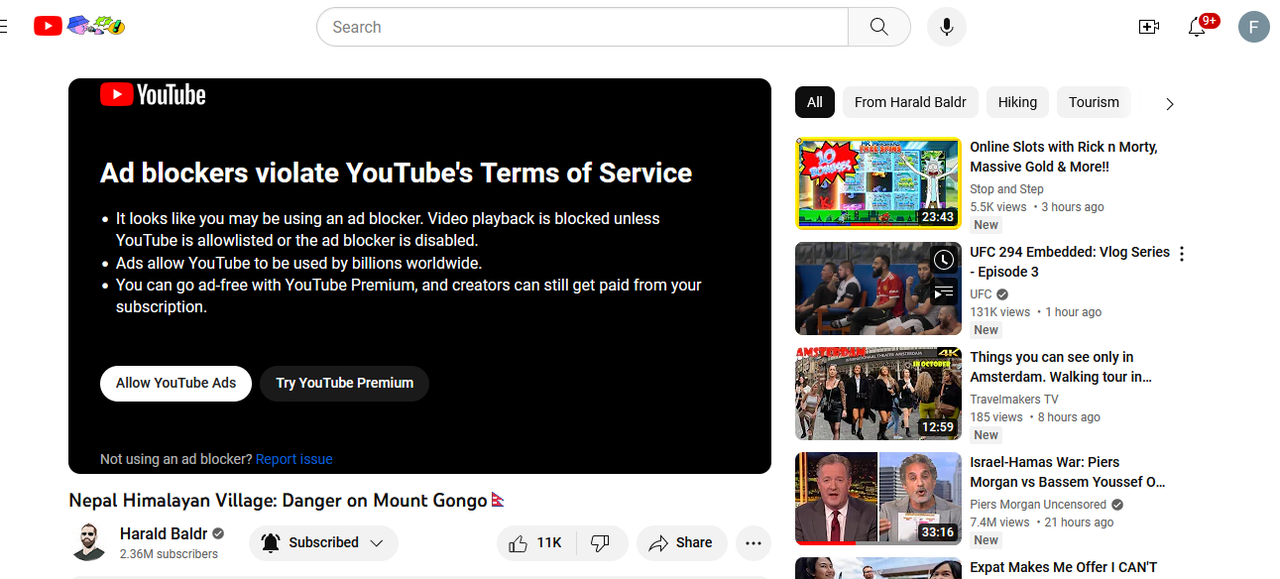1280x579 pixels.
Task: Add UFC 294 video to Watch Later
Action: click(943, 260)
